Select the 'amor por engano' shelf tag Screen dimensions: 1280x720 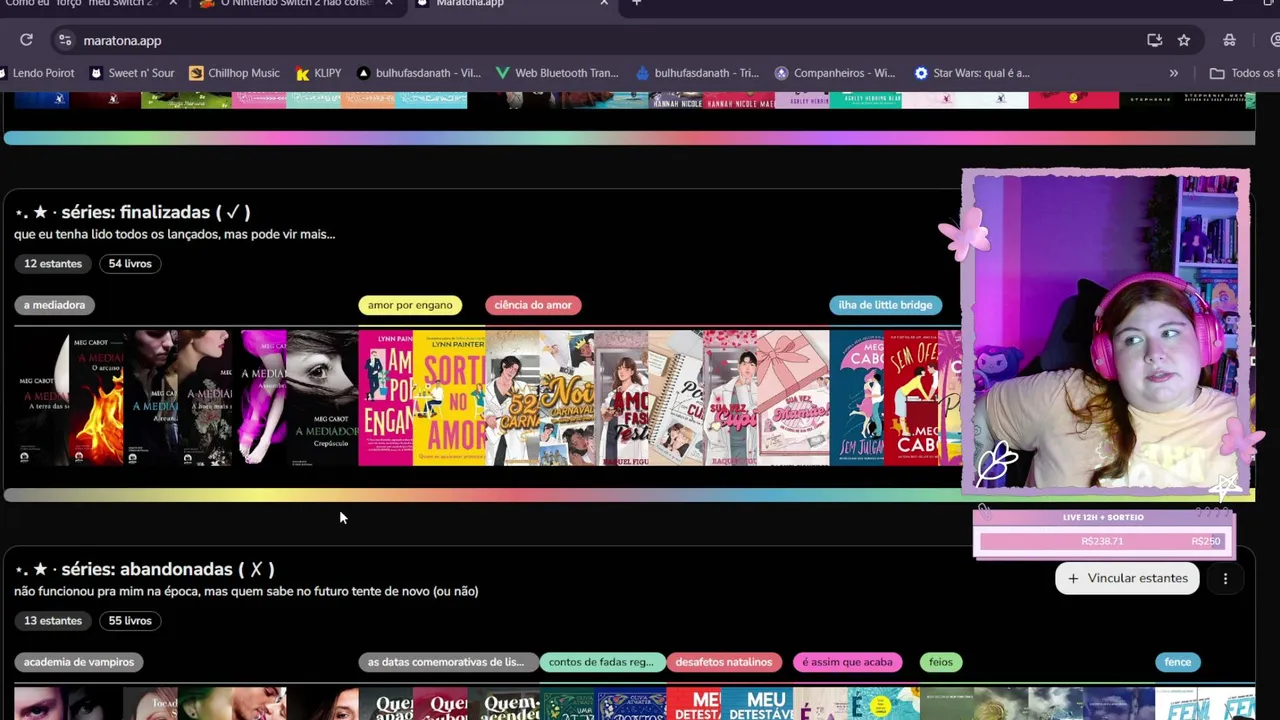[x=410, y=305]
